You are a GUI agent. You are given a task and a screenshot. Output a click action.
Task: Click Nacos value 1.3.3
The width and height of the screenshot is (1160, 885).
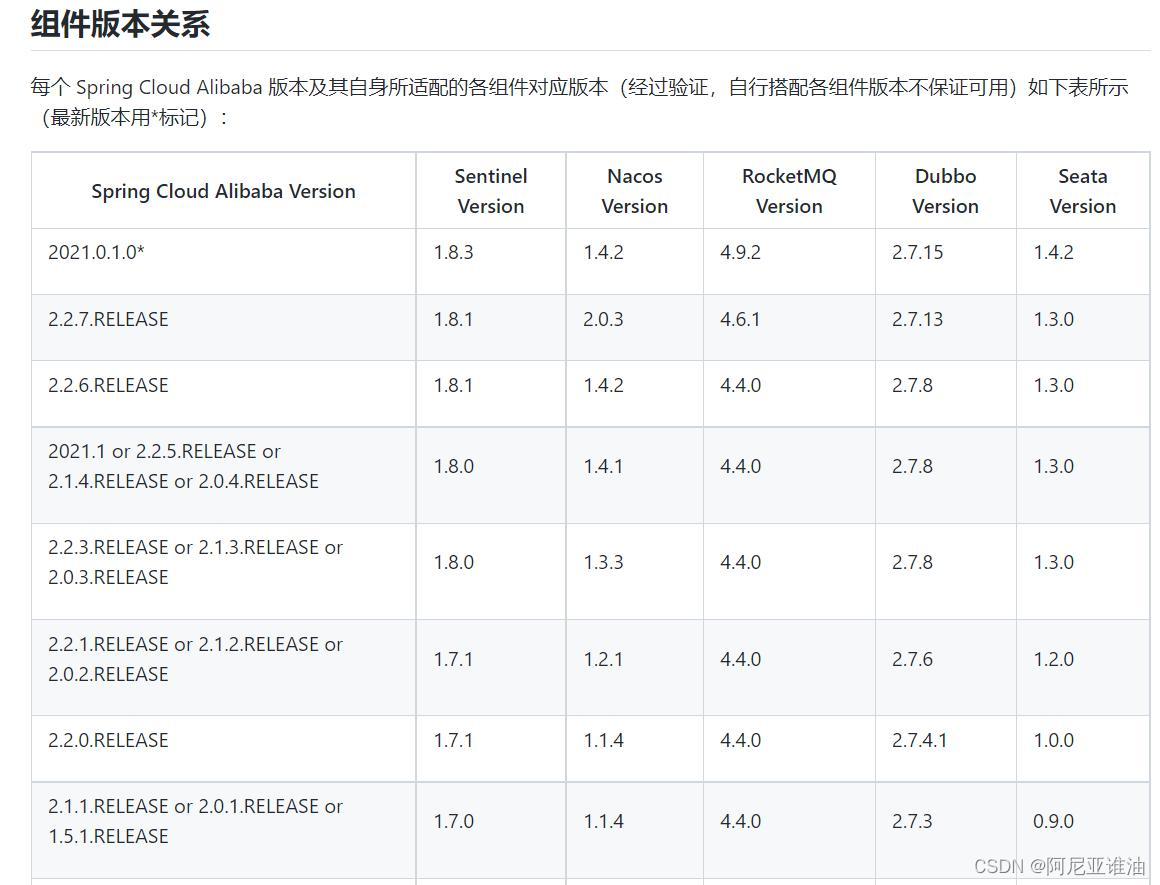click(x=603, y=562)
